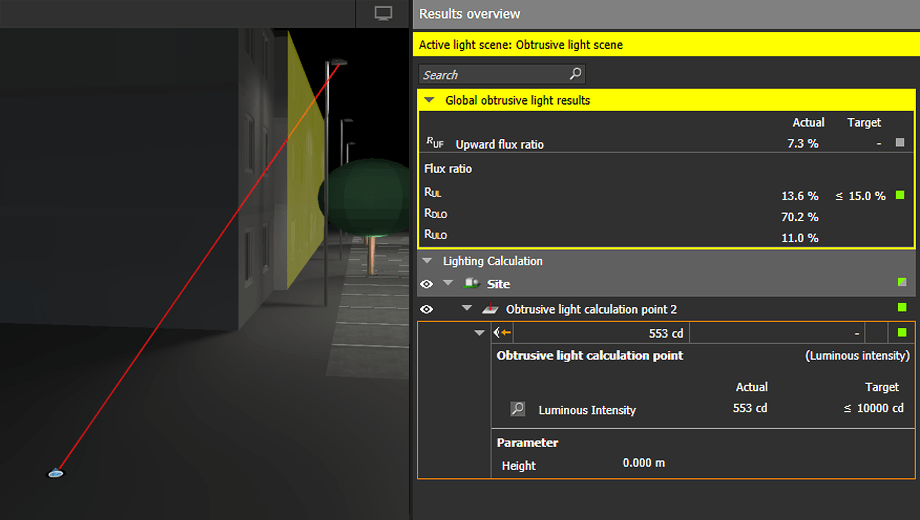Collapse the Global obtrusive light results section
This screenshot has width=920, height=520.
(429, 100)
